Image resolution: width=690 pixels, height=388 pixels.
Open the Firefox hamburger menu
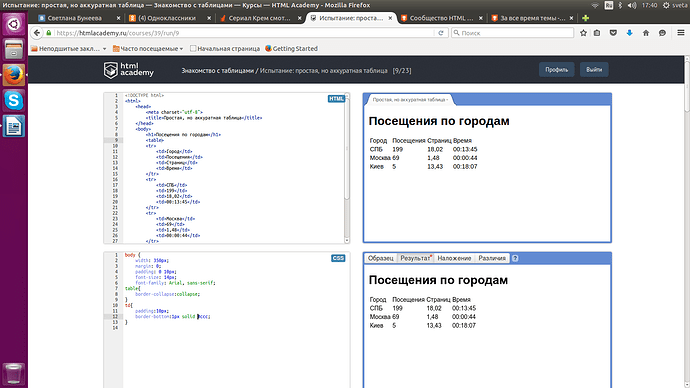tap(680, 33)
